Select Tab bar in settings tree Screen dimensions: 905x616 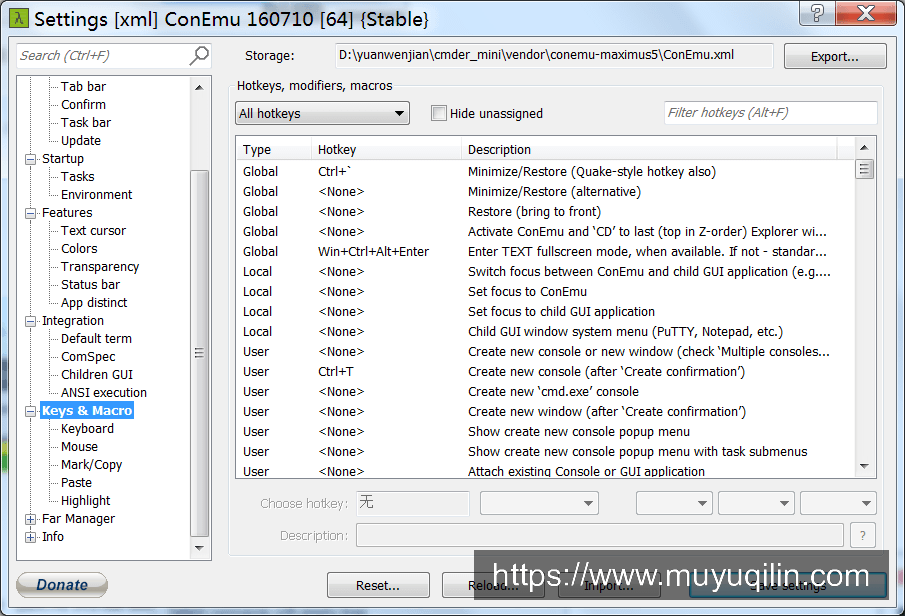pos(83,87)
